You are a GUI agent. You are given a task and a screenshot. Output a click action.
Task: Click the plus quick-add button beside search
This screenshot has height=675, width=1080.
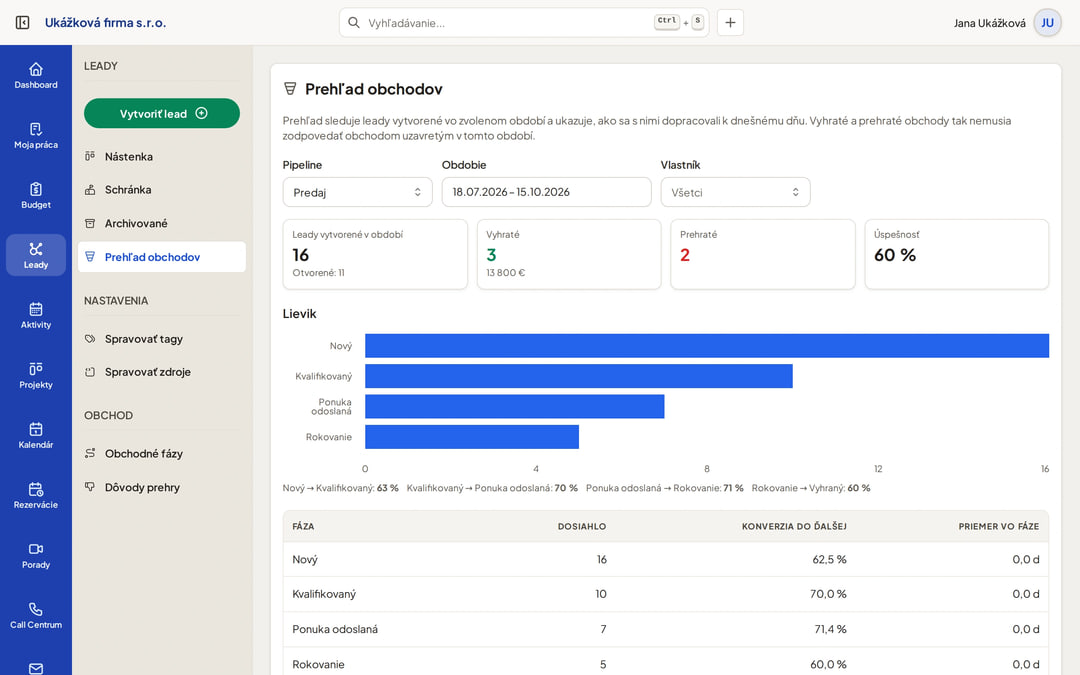730,23
